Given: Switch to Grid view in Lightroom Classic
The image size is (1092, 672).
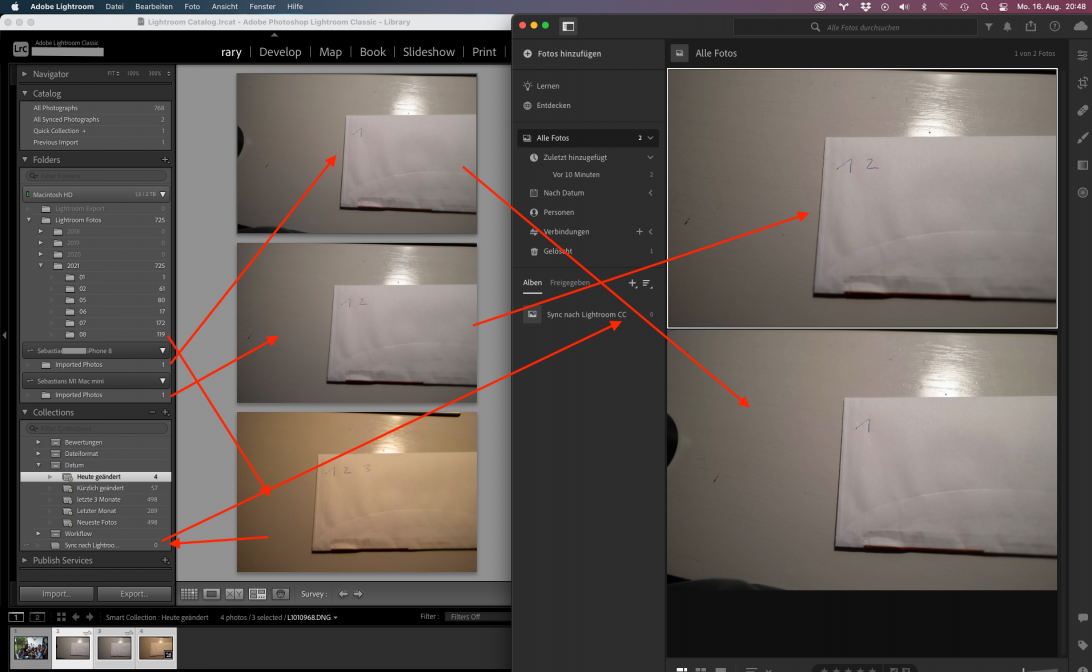Looking at the screenshot, I should coord(188,594).
